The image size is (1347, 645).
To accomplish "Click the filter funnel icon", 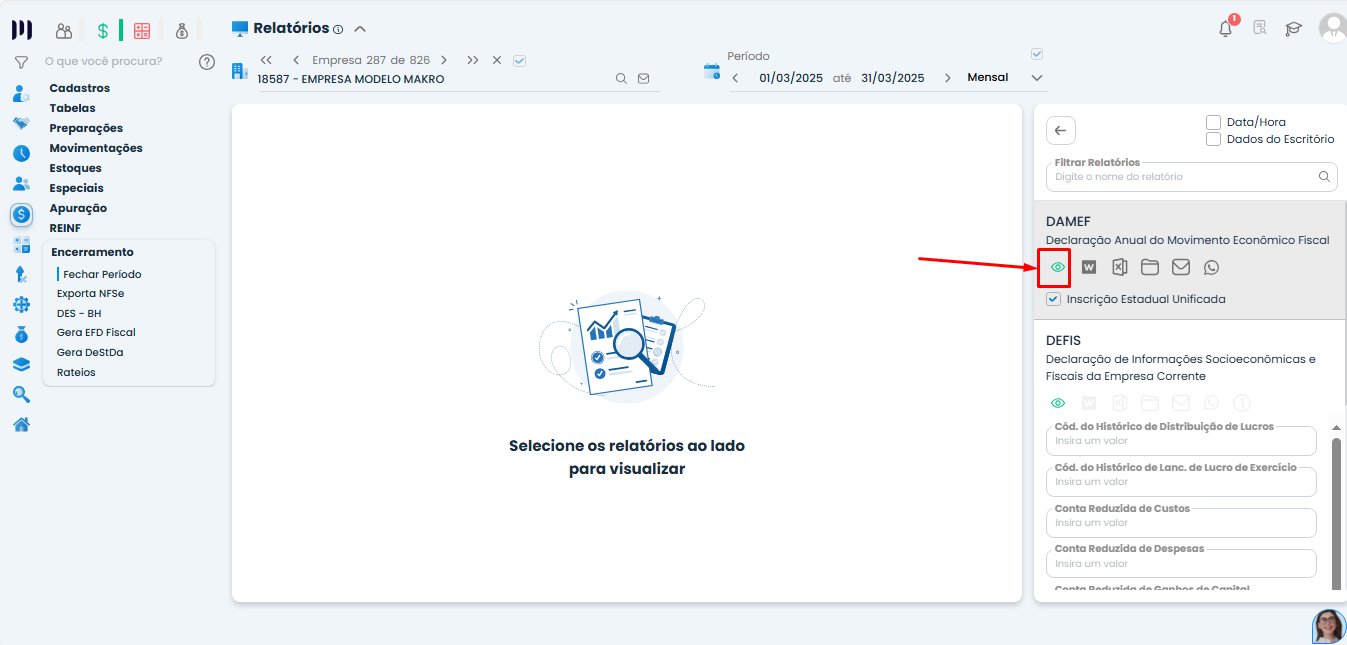I will click(x=21, y=62).
